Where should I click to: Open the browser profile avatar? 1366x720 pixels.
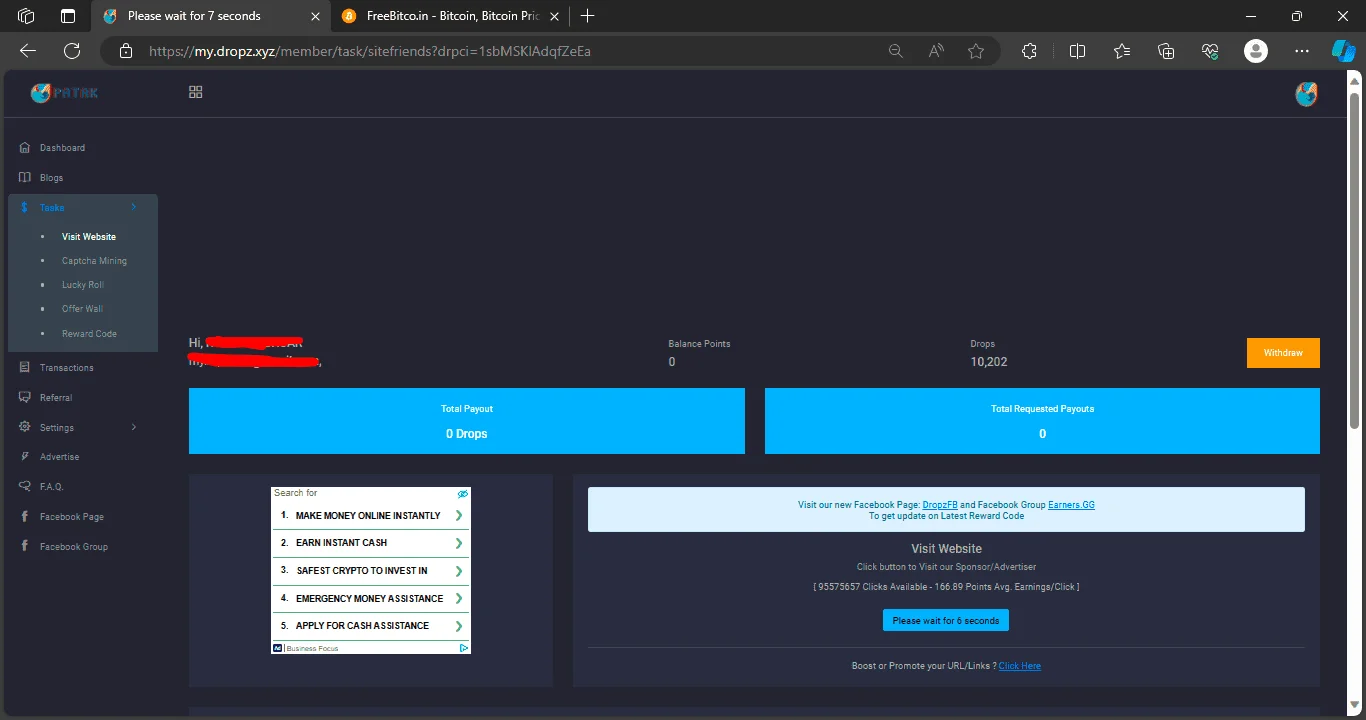(1256, 51)
